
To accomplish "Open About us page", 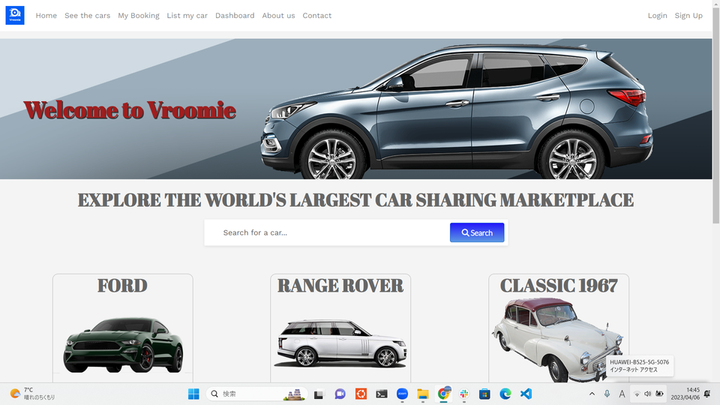I will click(x=278, y=16).
